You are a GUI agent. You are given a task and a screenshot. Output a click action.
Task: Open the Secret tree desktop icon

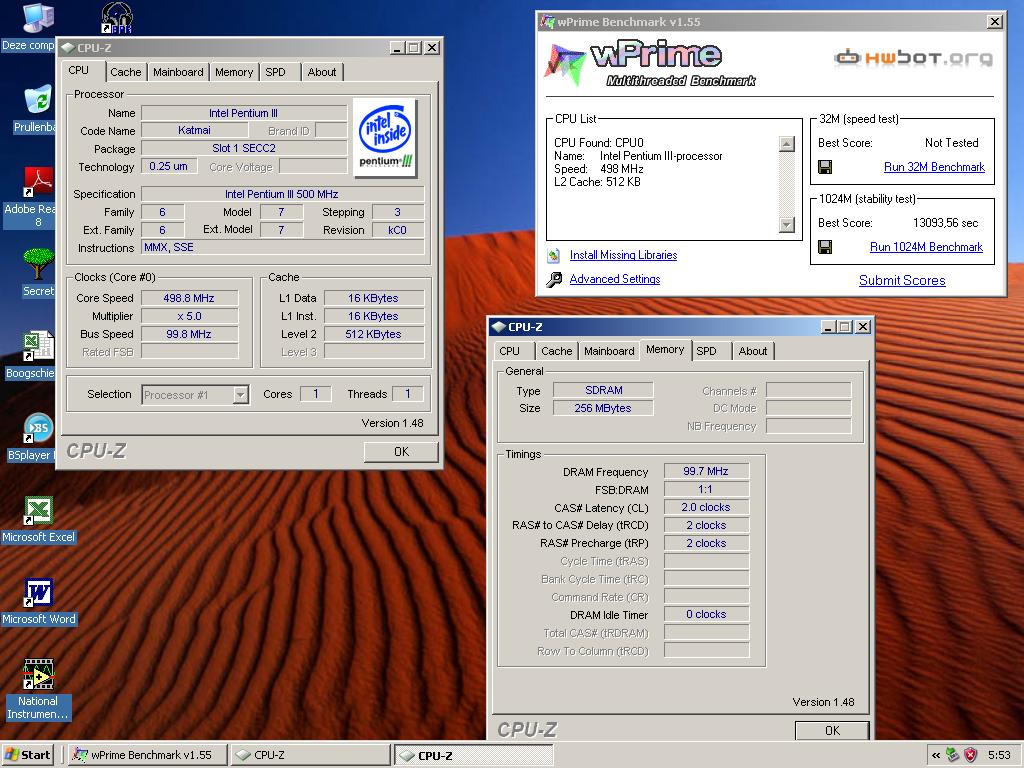click(38, 264)
